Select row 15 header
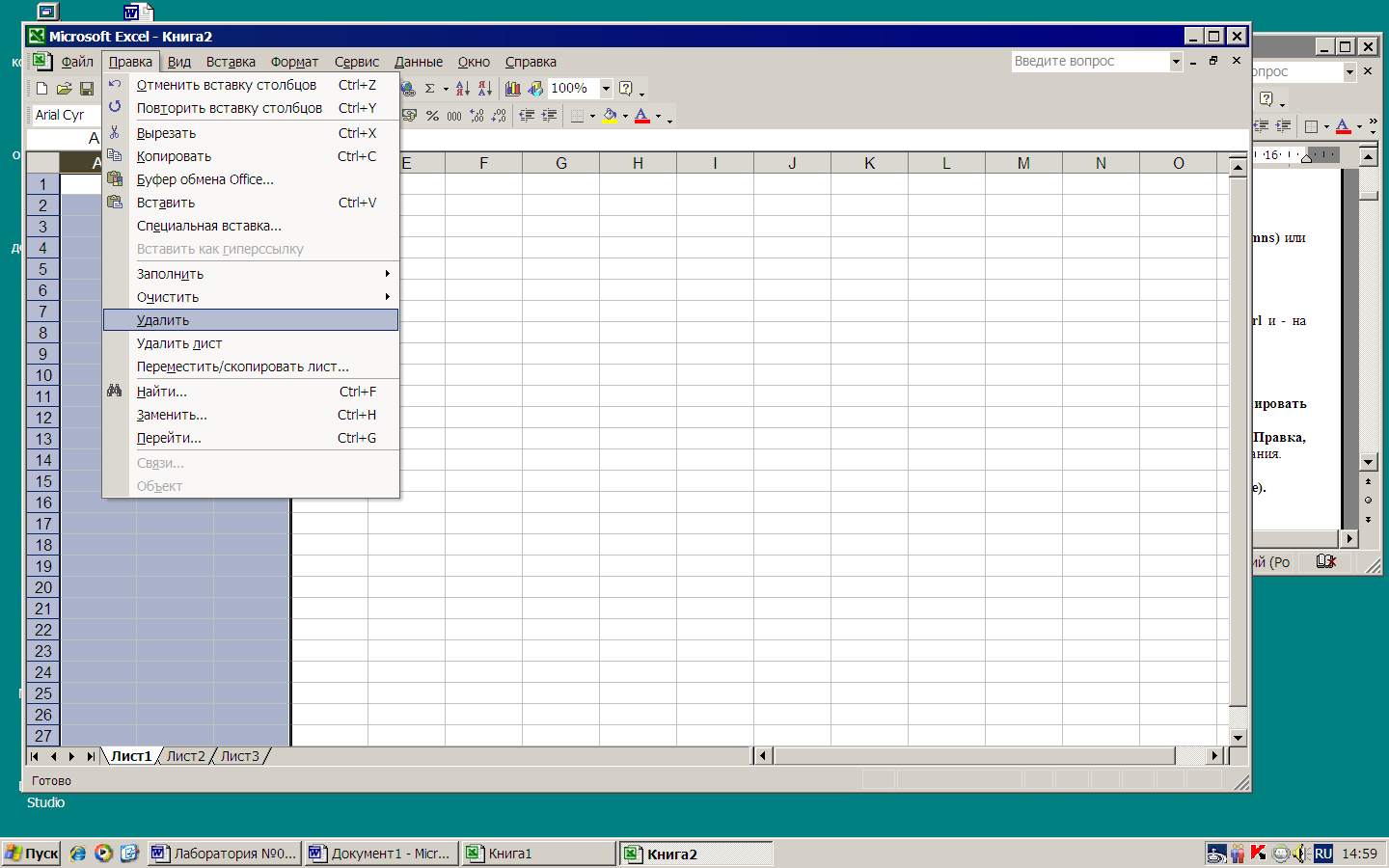The width and height of the screenshot is (1389, 868). [43, 481]
